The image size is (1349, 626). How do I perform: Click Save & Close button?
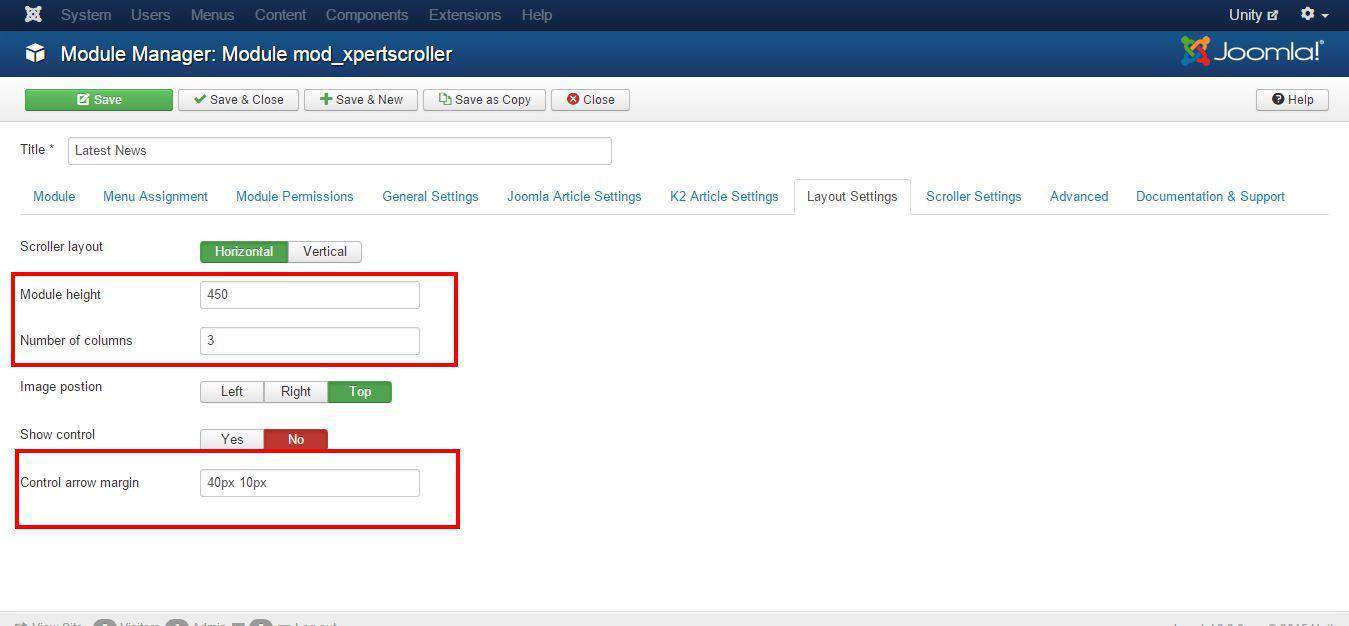point(238,100)
